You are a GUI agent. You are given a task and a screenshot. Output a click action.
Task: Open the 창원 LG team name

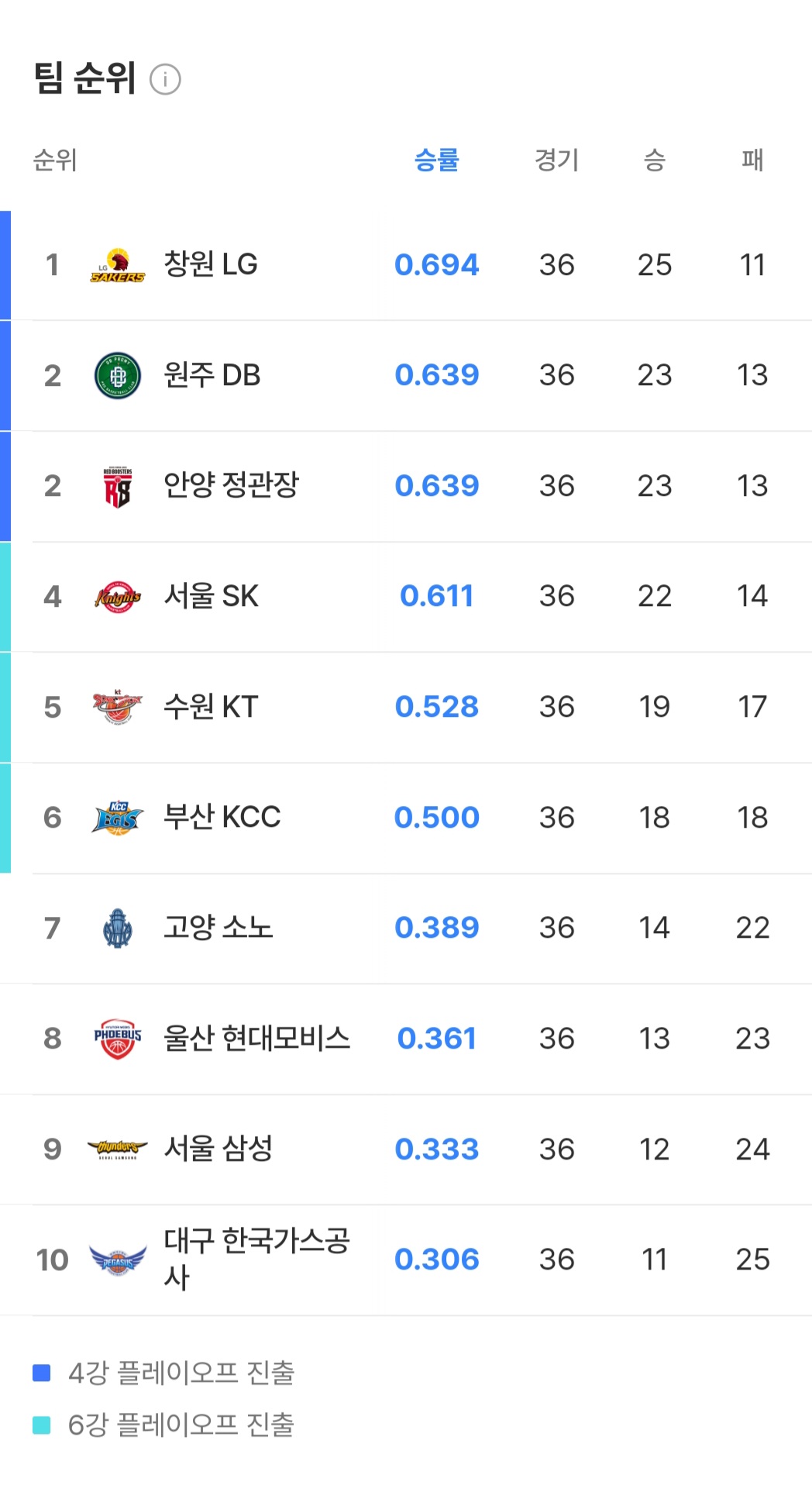tap(211, 264)
